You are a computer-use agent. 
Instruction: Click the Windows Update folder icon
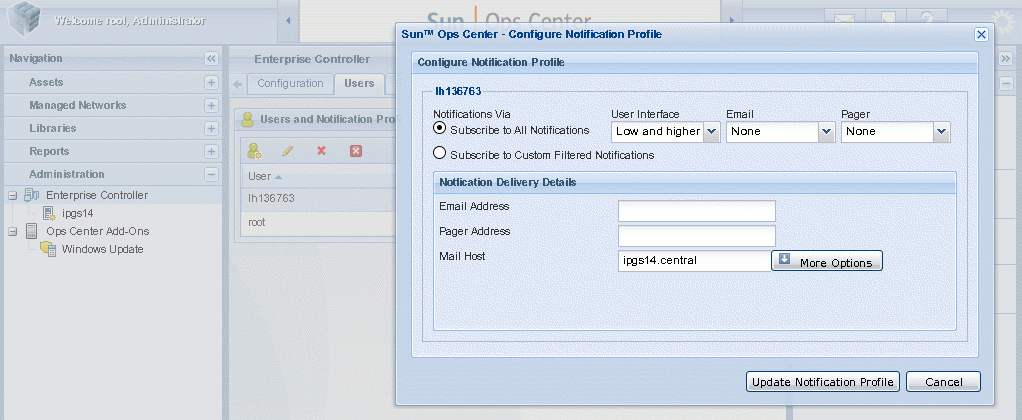pyautogui.click(x=48, y=249)
